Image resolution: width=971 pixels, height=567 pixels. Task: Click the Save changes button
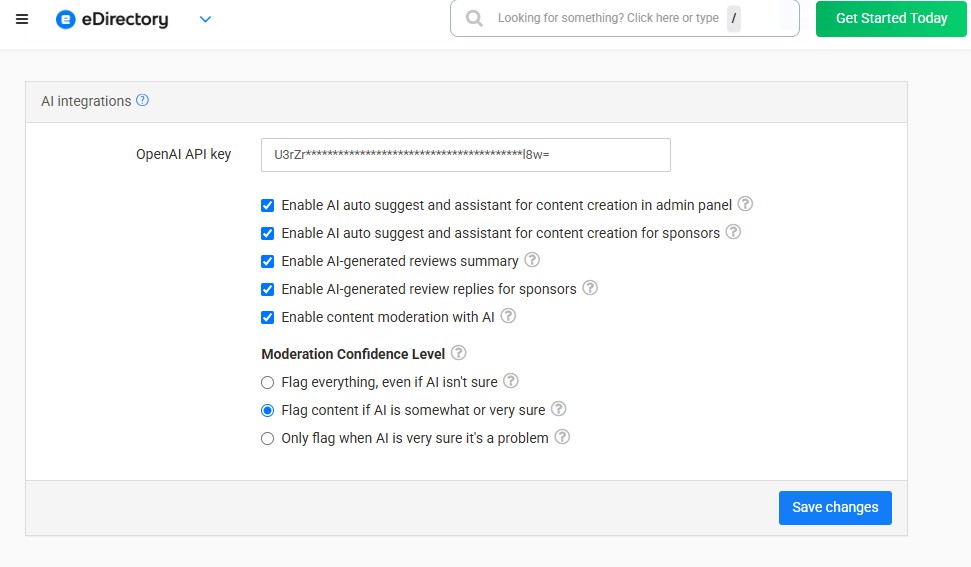click(x=834, y=507)
